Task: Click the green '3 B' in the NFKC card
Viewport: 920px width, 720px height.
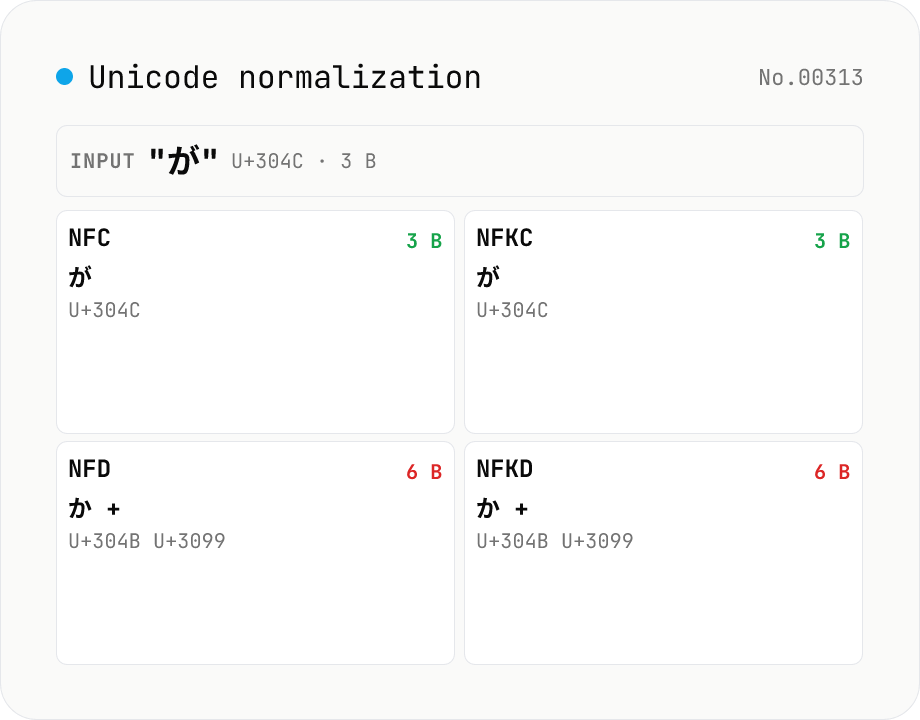Action: pyautogui.click(x=832, y=241)
